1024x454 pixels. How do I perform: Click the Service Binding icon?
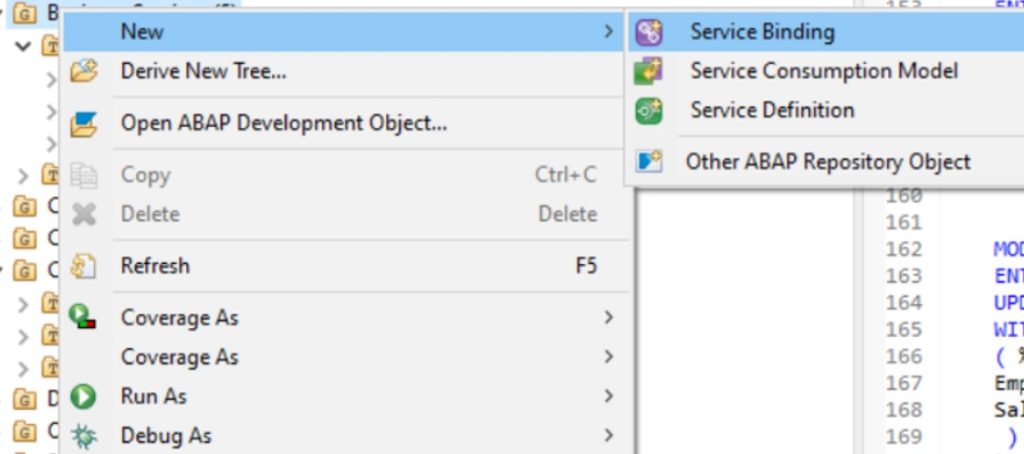pos(649,32)
